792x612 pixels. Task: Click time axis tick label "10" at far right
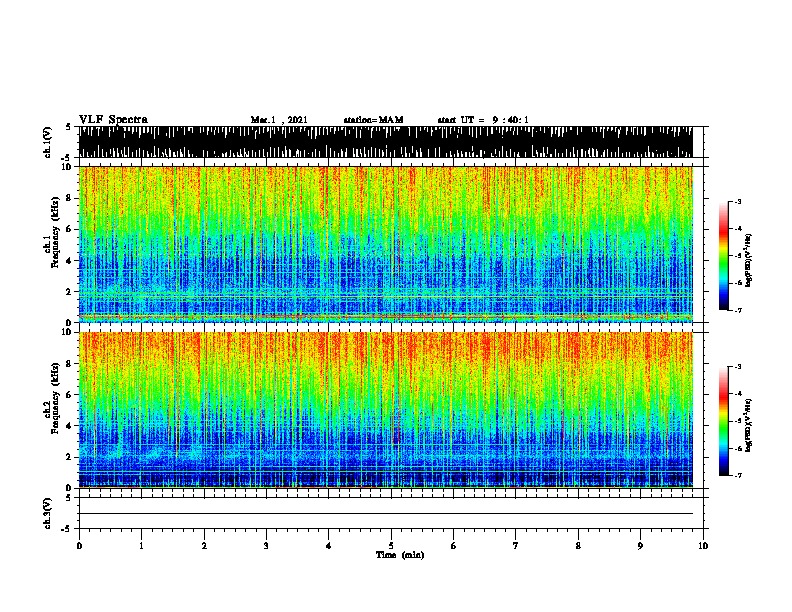703,546
